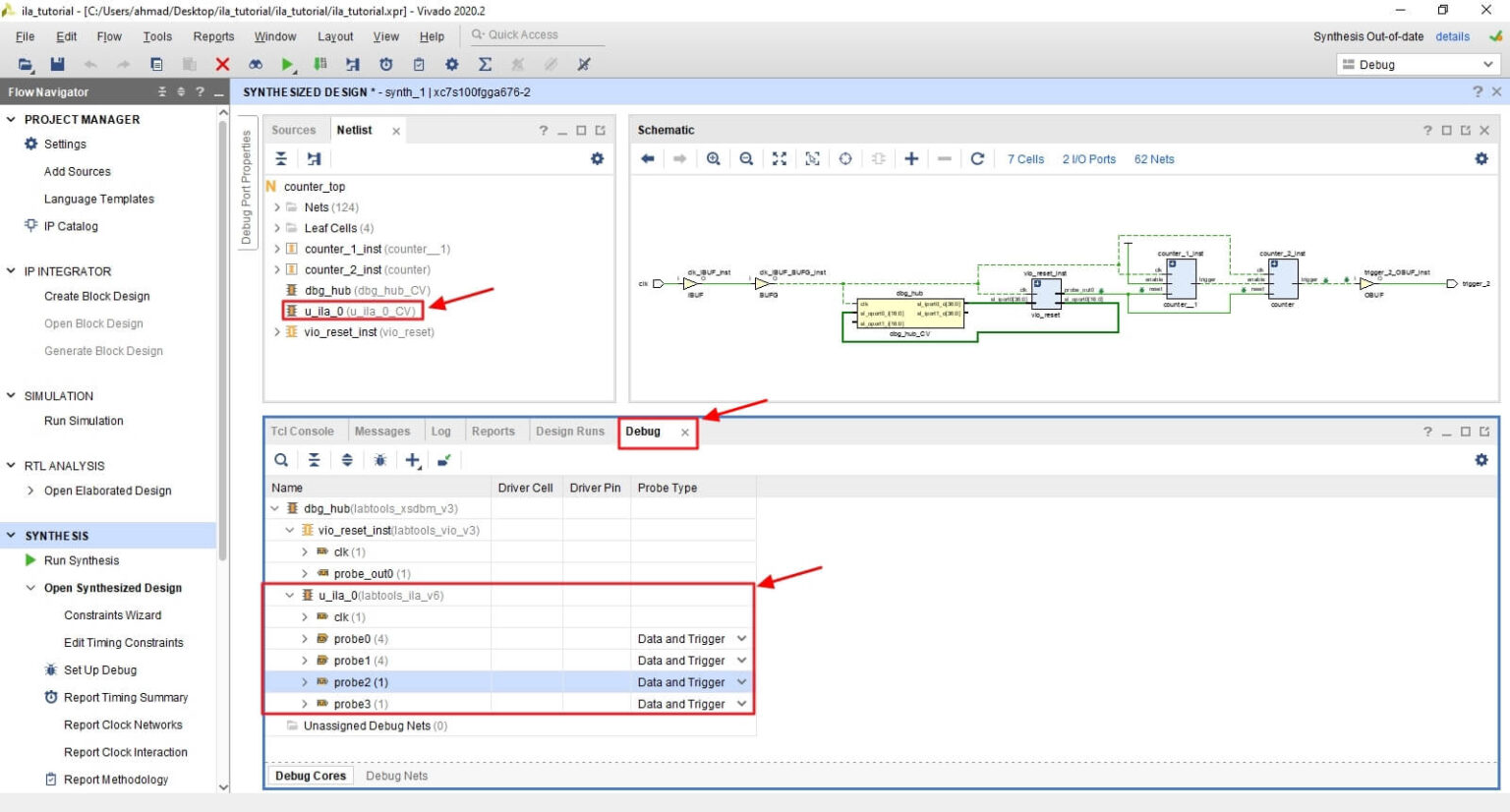1510x812 pixels.
Task: Click the plus icon to add debug probes
Action: click(412, 460)
